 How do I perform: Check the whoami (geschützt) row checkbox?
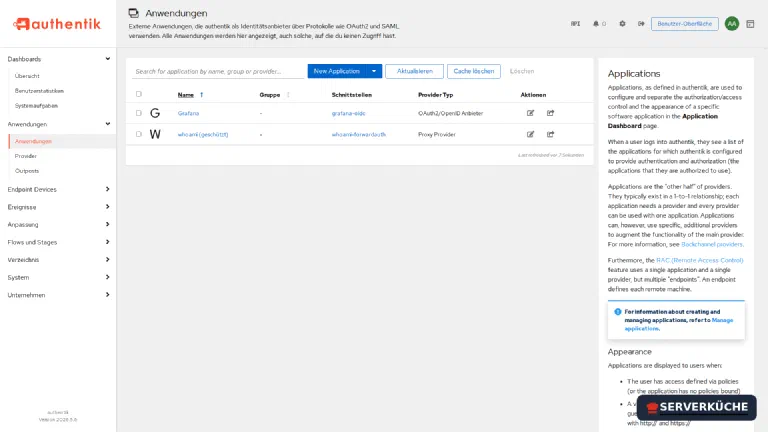pos(139,134)
